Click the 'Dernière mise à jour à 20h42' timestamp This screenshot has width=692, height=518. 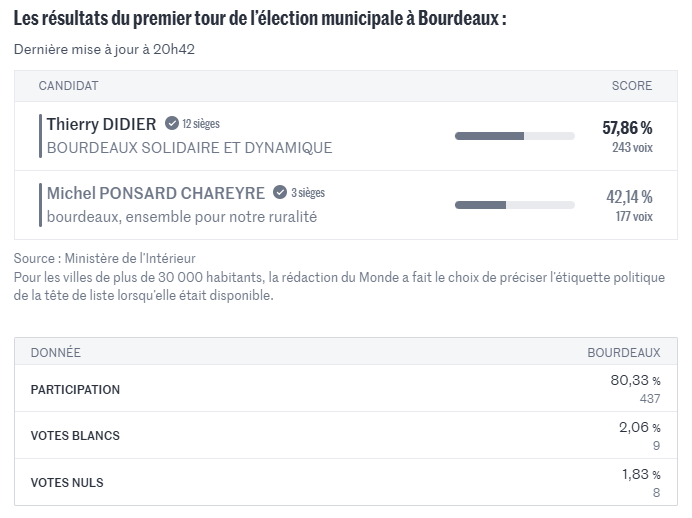tap(104, 50)
